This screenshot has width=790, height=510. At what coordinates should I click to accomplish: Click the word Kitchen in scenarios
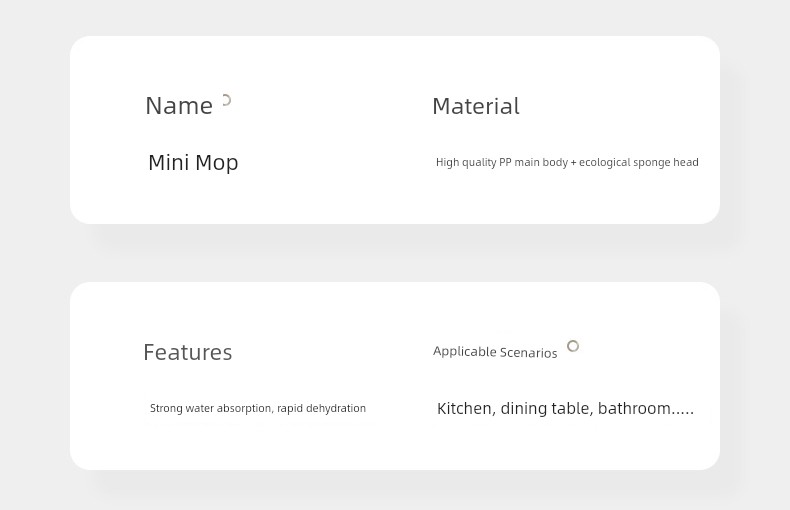click(464, 408)
